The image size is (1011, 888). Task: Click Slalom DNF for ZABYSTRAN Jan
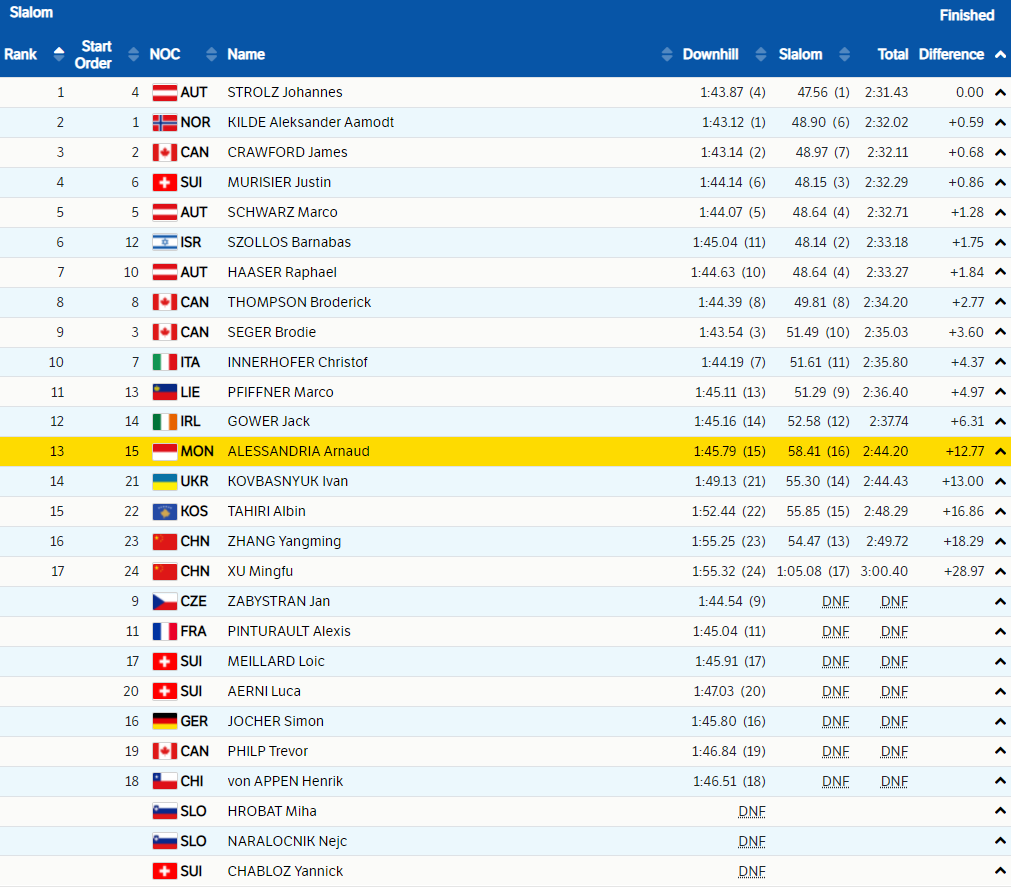(835, 601)
